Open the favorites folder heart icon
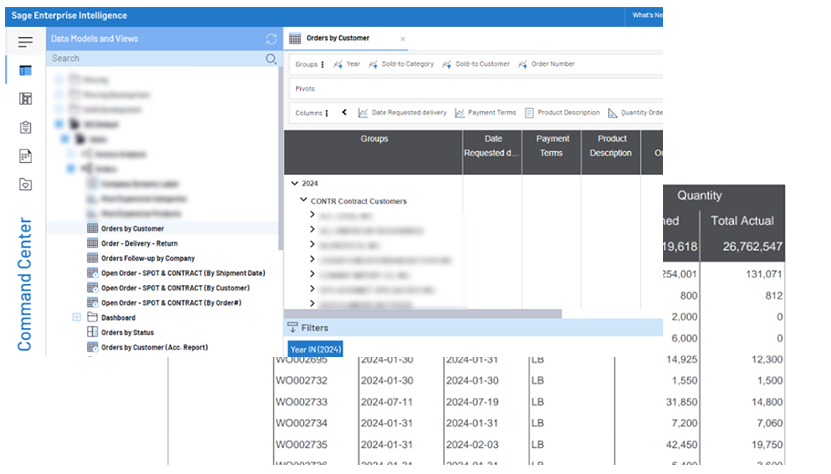831x474 pixels. pyautogui.click(x=25, y=185)
